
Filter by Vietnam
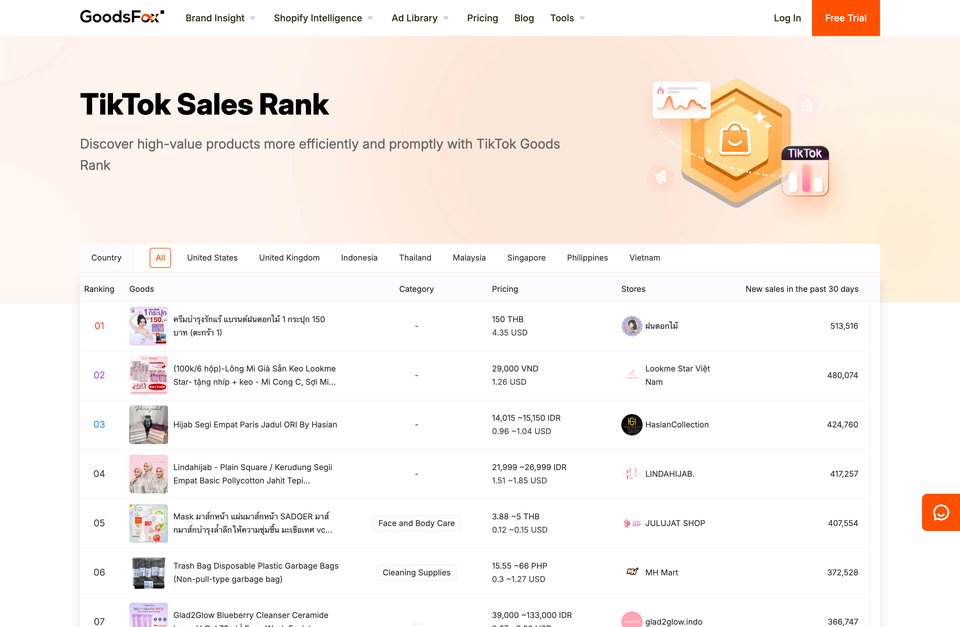point(645,258)
